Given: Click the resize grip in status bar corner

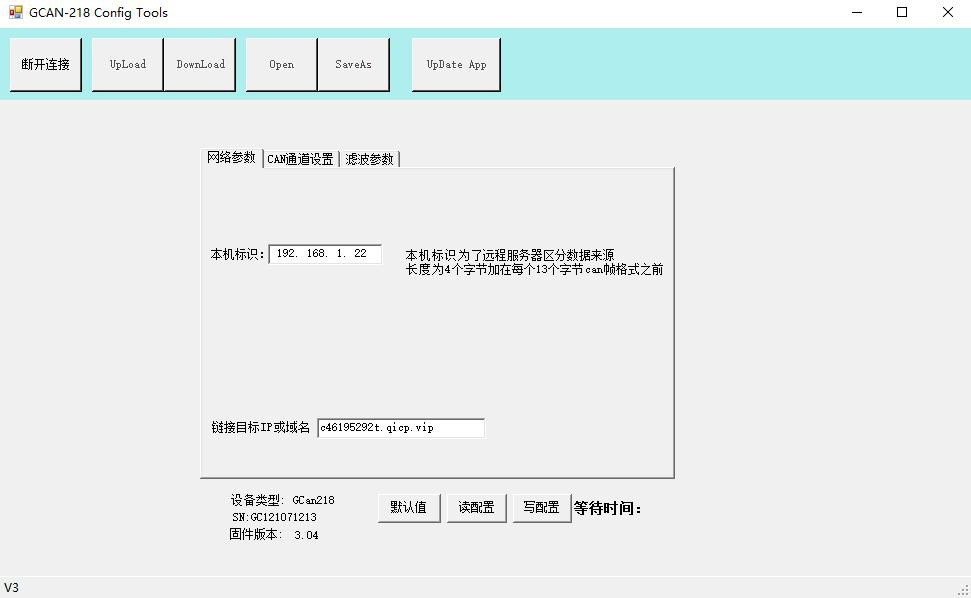Looking at the screenshot, I should [x=963, y=590].
